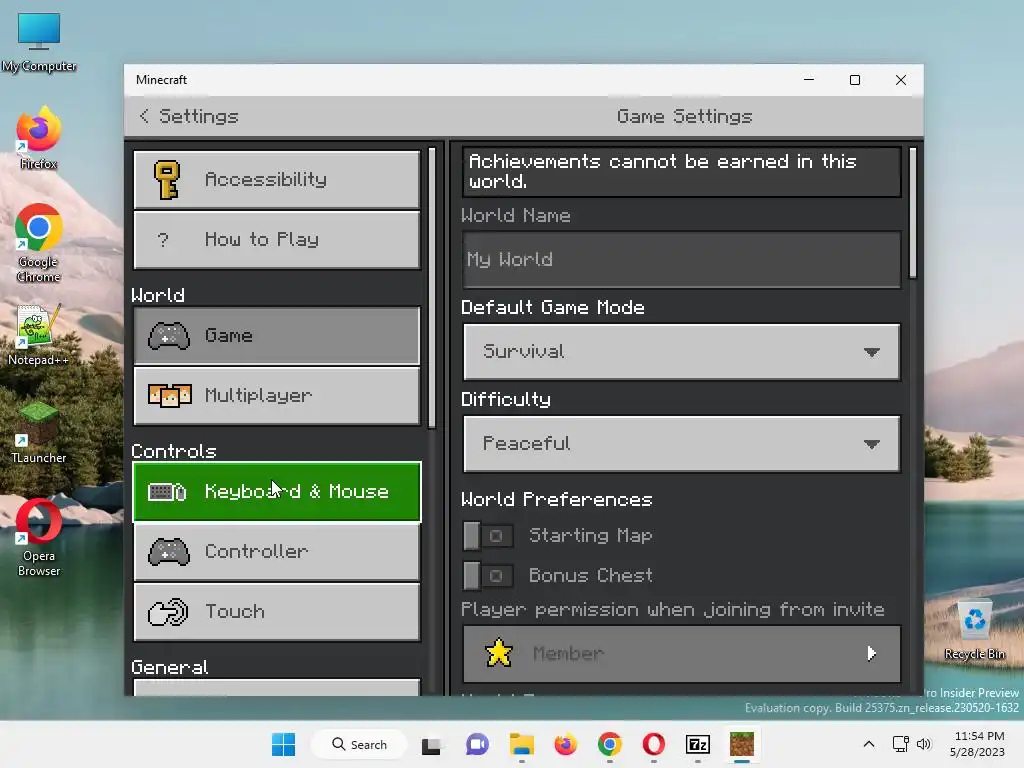The height and width of the screenshot is (768, 1024).
Task: Go back using the Settings arrow
Action: 144,116
